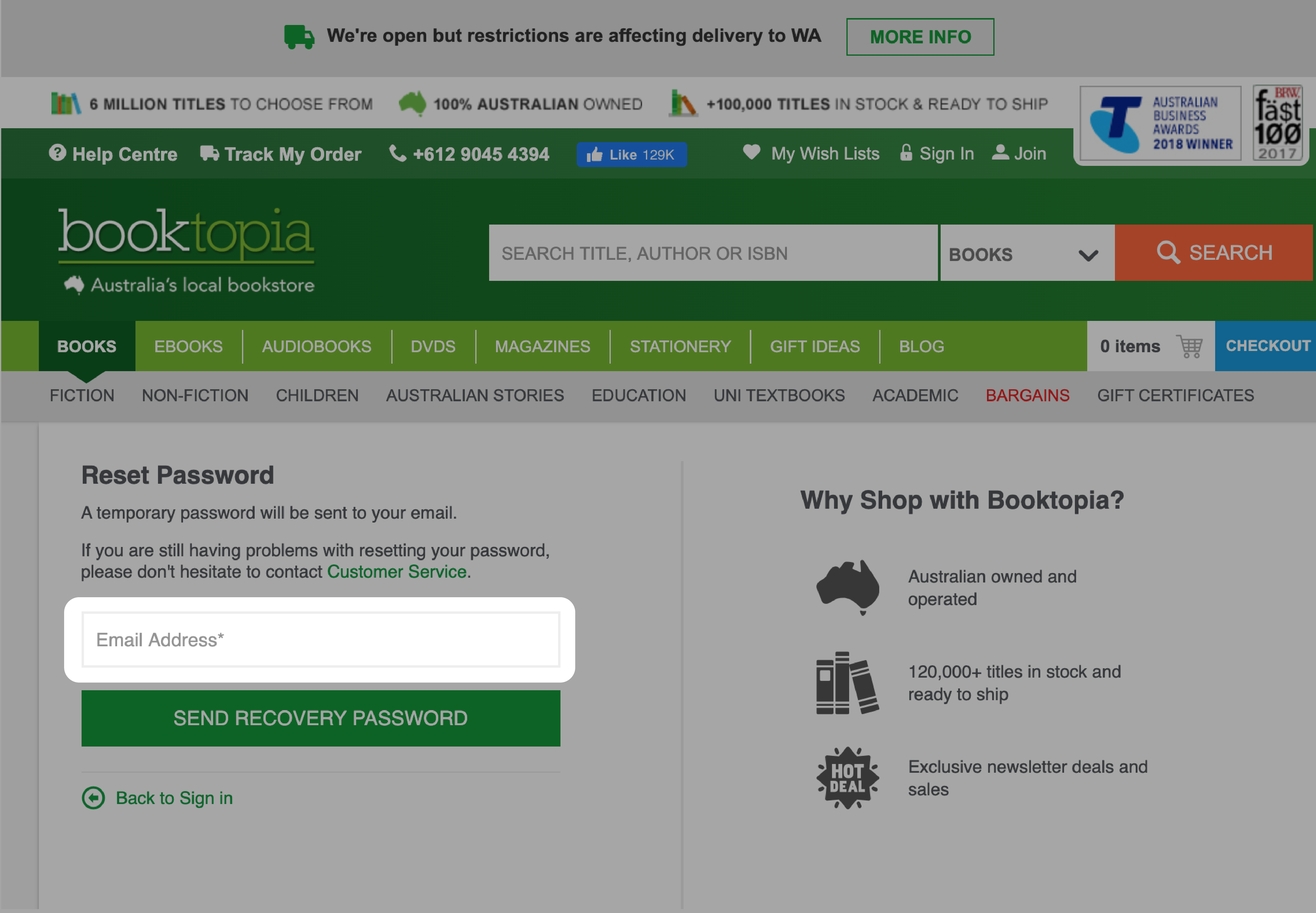Select the EBOOKS tab
Image resolution: width=1316 pixels, height=913 pixels.
pos(188,346)
